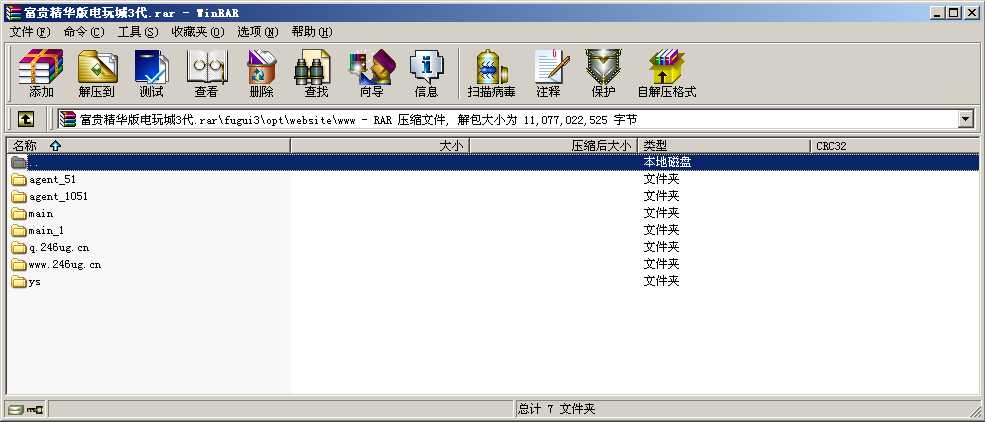Open the 文件(F) menu

tap(30, 31)
